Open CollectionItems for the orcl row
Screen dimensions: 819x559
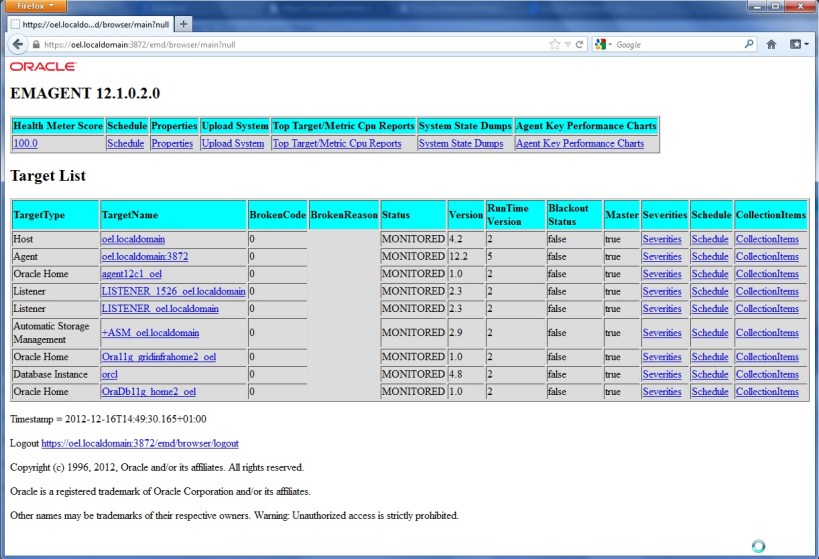pos(767,375)
